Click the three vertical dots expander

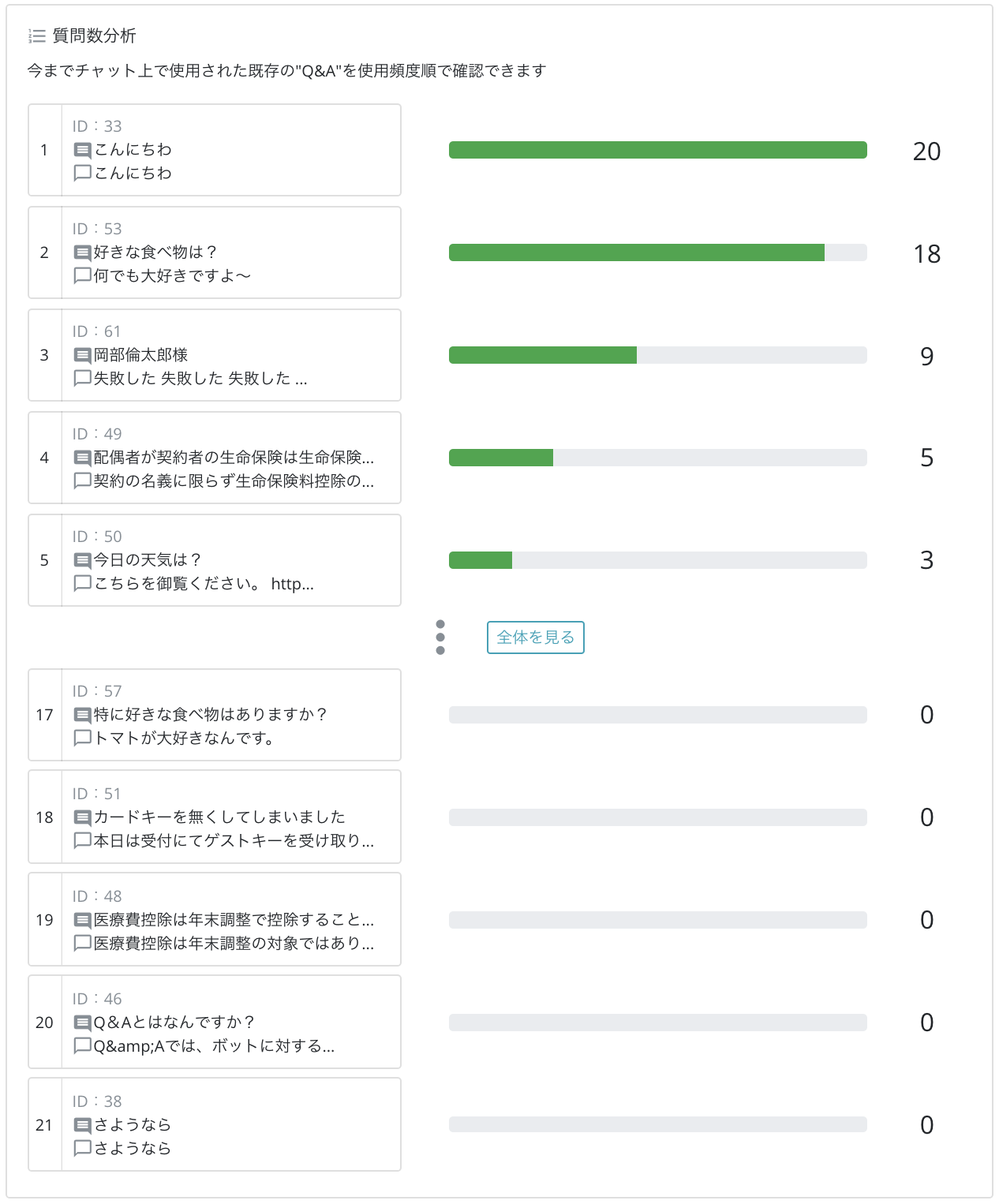[440, 637]
